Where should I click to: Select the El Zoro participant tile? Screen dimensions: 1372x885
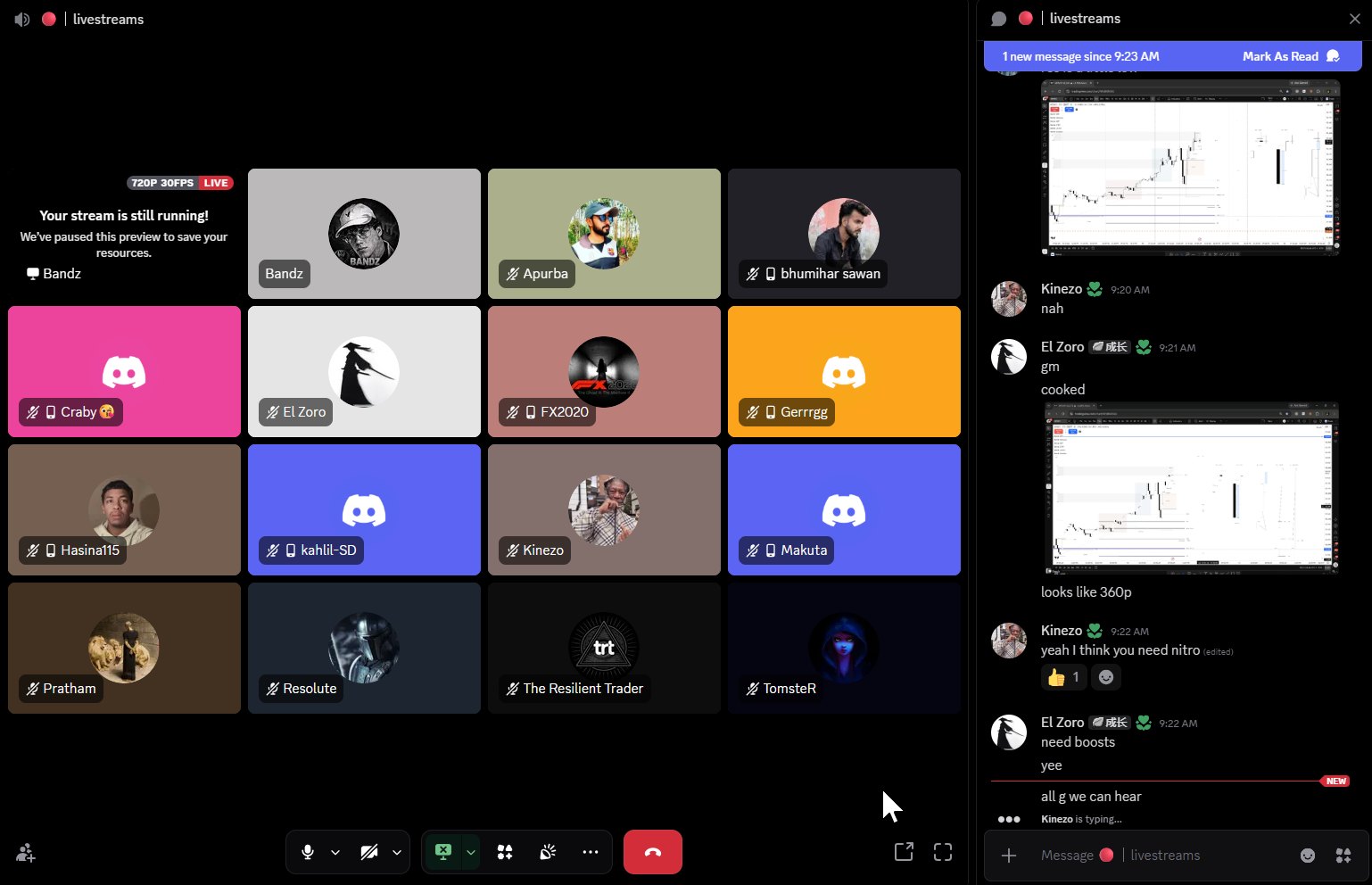364,371
